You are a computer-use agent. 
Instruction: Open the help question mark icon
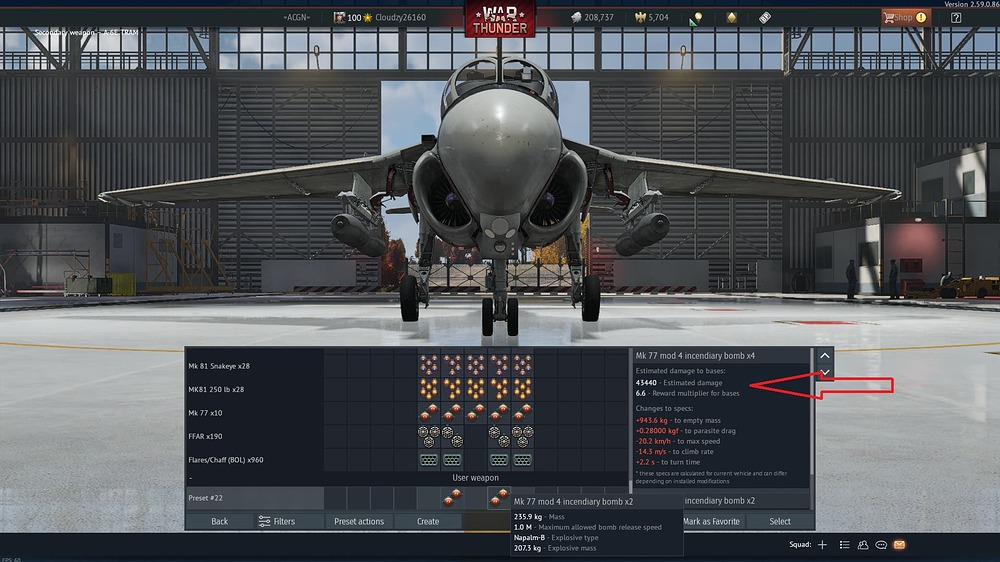coord(956,18)
